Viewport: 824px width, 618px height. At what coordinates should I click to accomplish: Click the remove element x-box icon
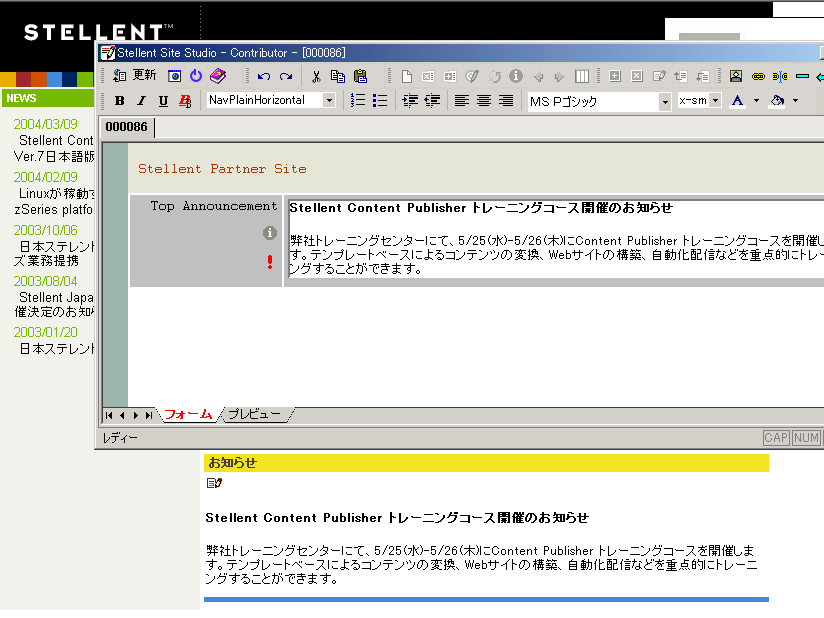(x=636, y=76)
